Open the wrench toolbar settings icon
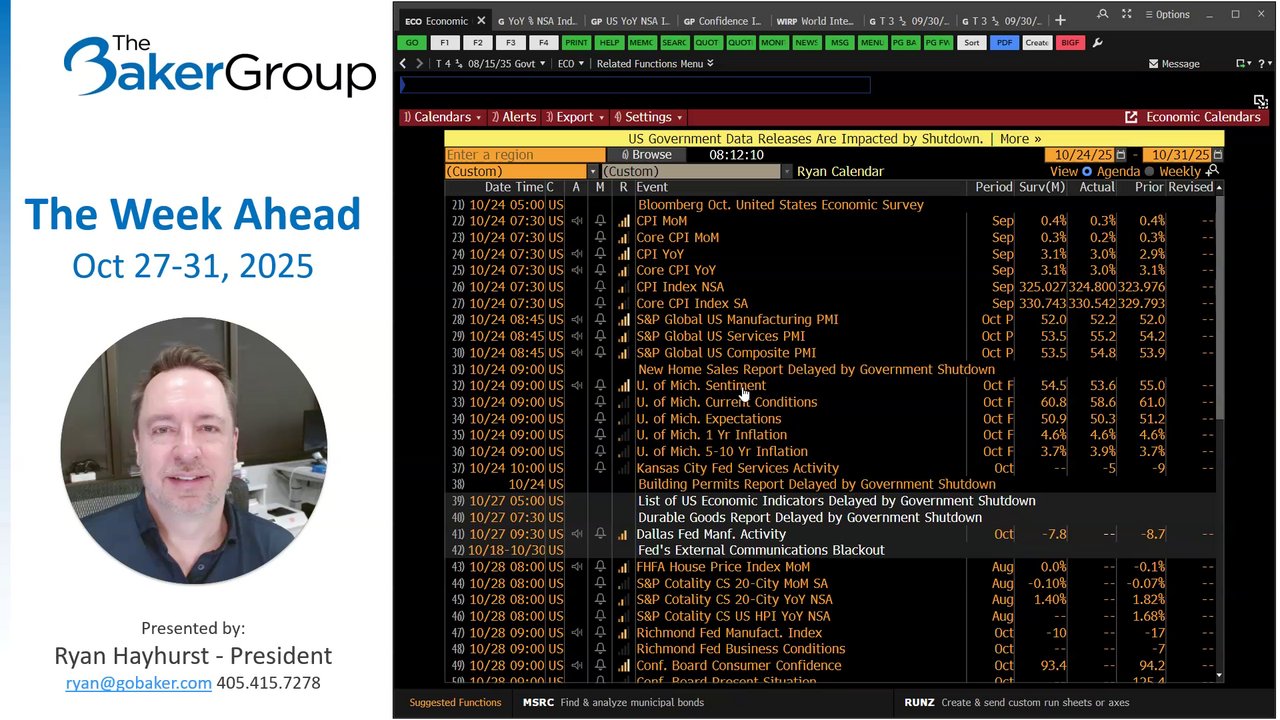 (1097, 43)
